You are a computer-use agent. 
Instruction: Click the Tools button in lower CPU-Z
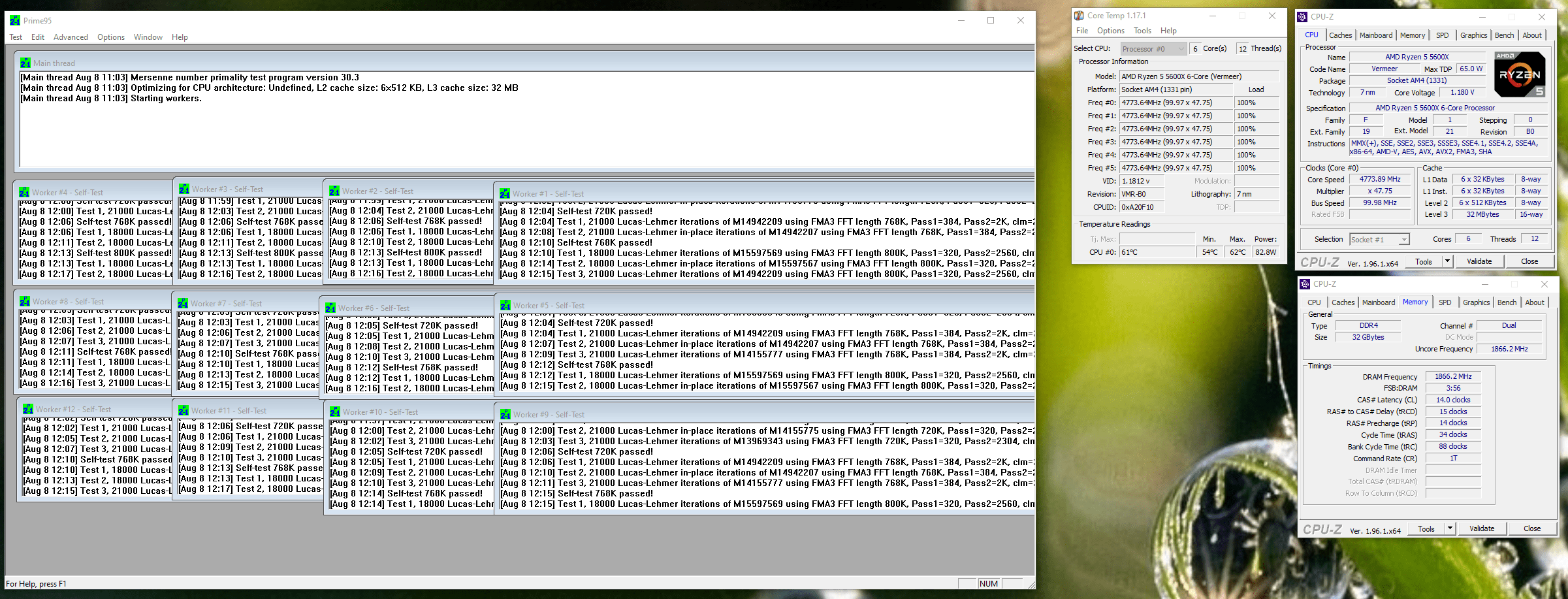pyautogui.click(x=1426, y=528)
